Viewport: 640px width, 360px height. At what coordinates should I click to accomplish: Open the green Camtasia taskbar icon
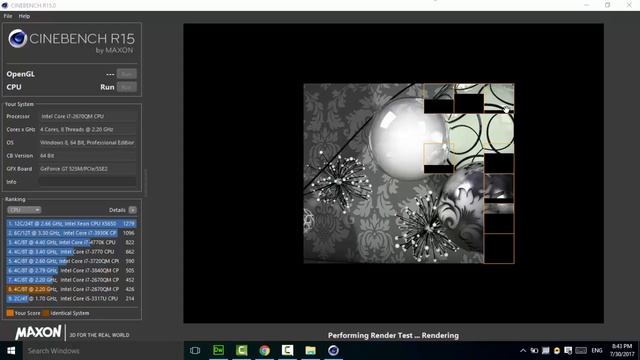[x=242, y=351]
